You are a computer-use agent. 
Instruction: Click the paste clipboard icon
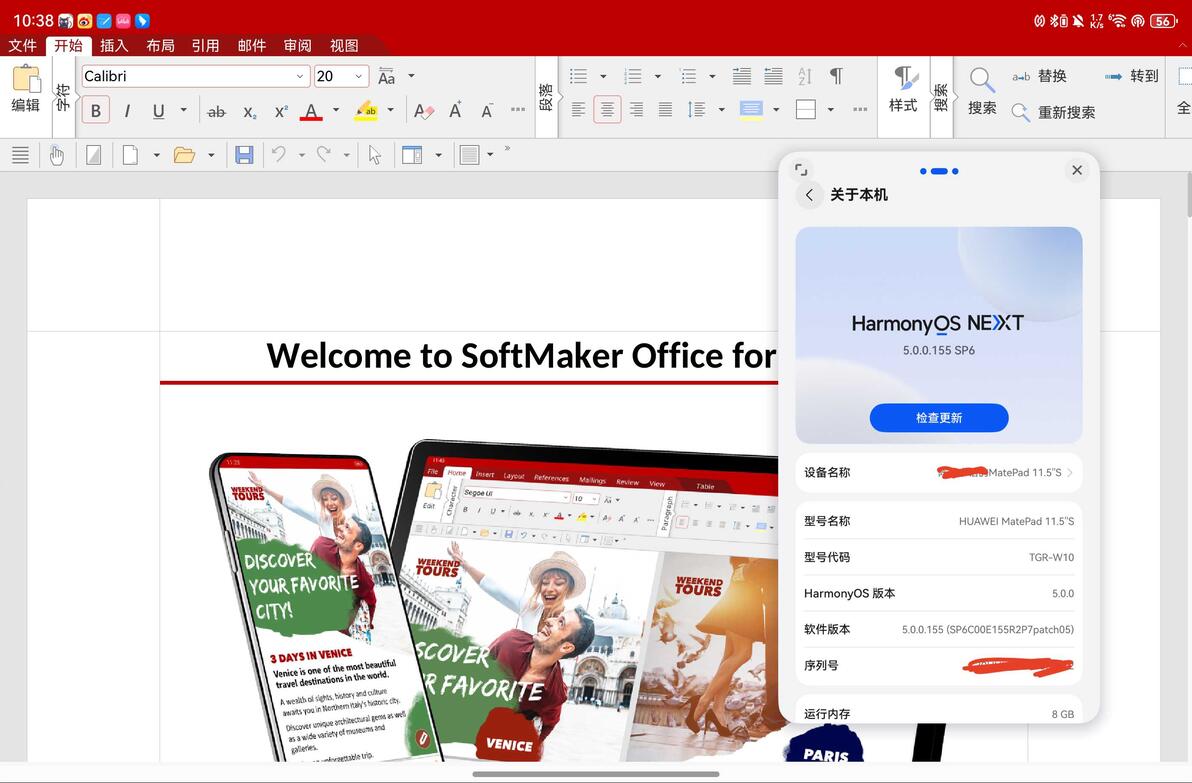(26, 79)
